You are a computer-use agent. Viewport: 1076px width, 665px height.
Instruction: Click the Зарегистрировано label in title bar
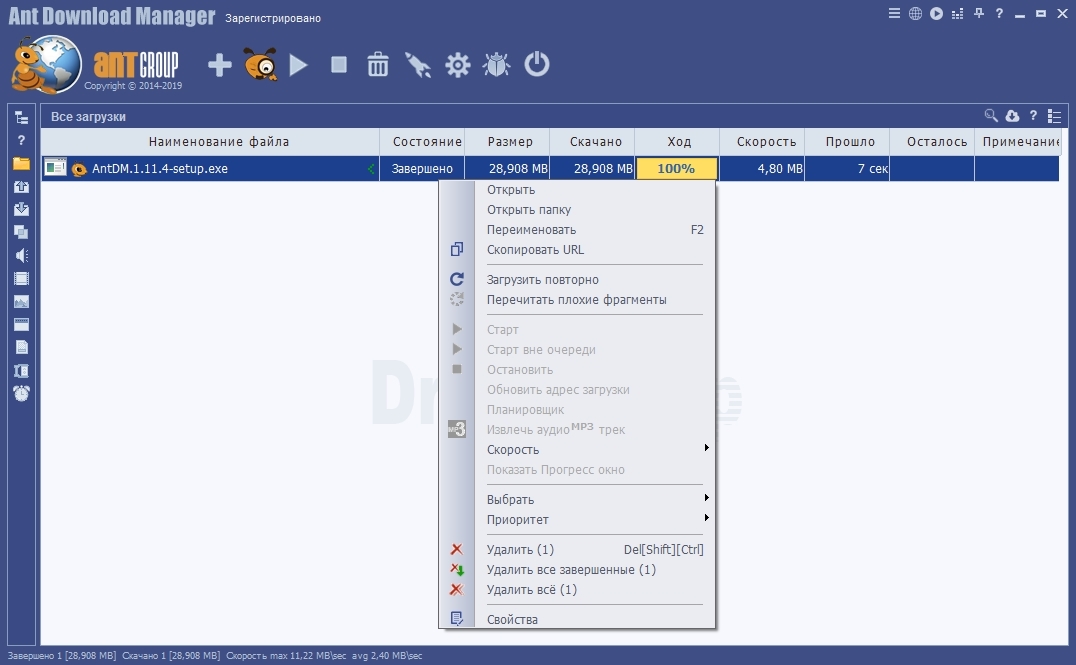tap(273, 18)
